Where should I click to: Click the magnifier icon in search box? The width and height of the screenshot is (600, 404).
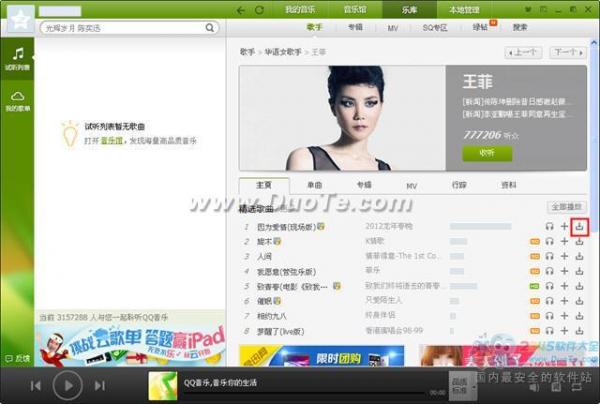(210, 28)
